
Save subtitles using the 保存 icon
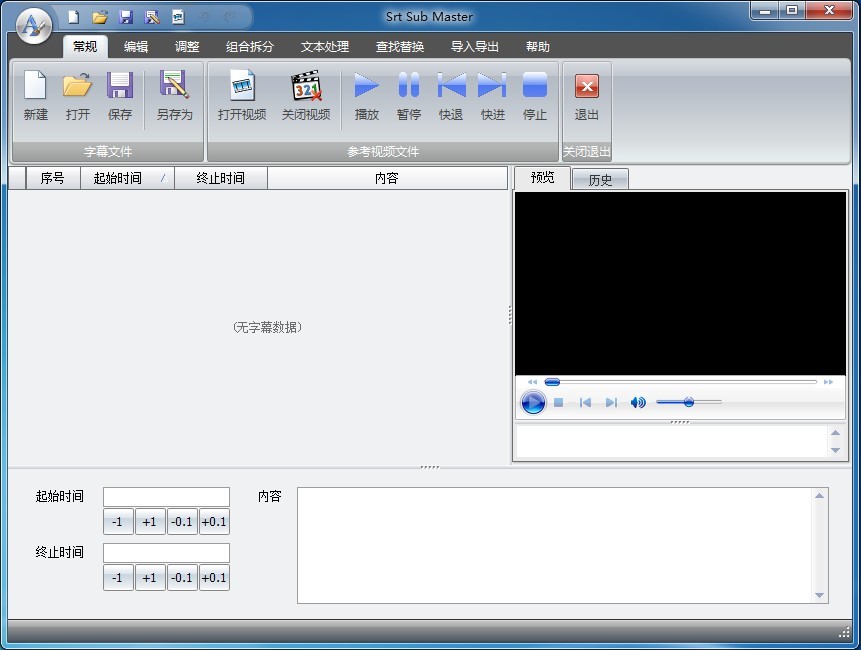coord(120,96)
